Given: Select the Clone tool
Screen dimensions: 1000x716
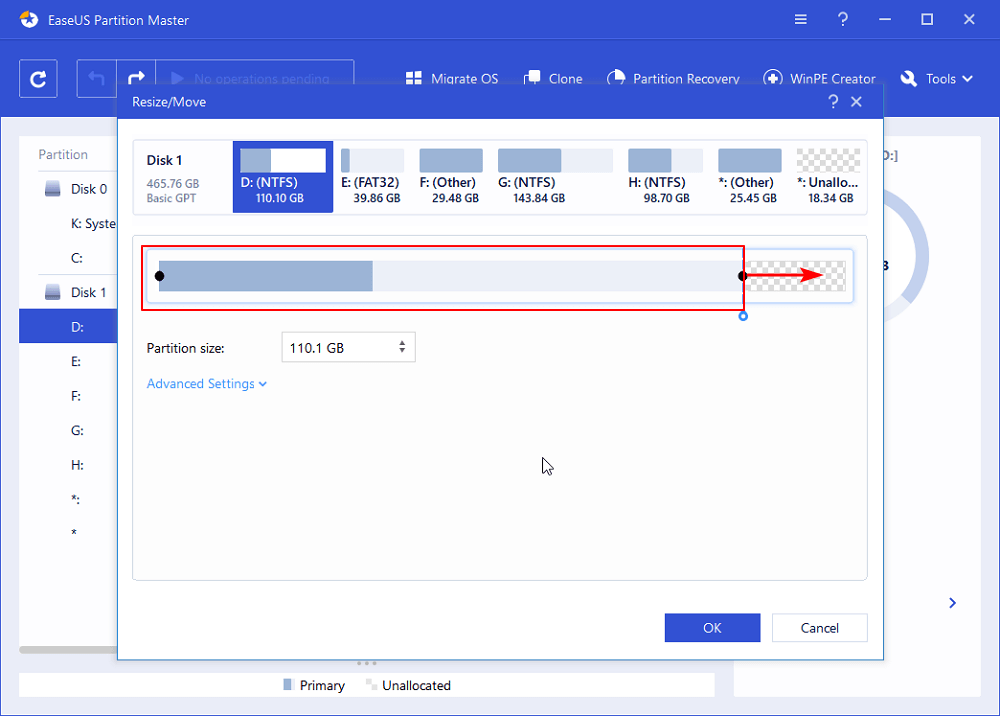Looking at the screenshot, I should tap(554, 78).
